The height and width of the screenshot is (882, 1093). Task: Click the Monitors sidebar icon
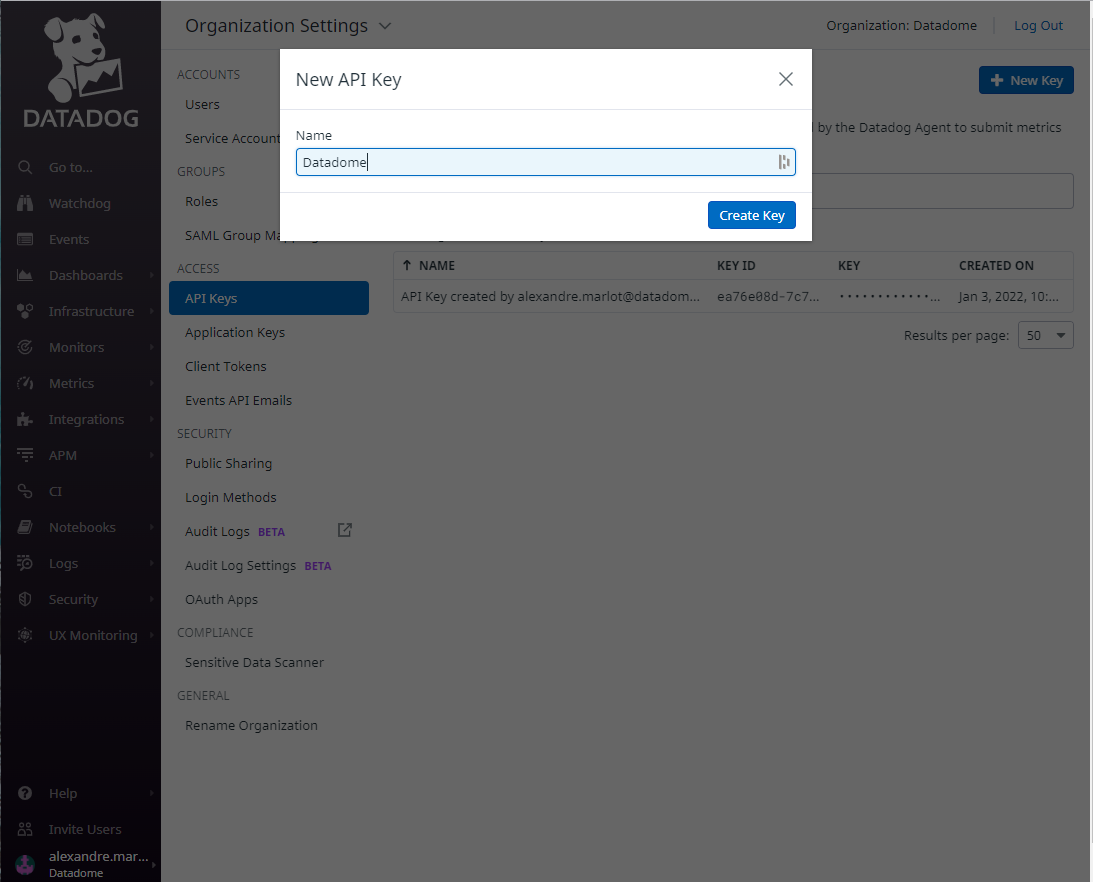point(25,347)
